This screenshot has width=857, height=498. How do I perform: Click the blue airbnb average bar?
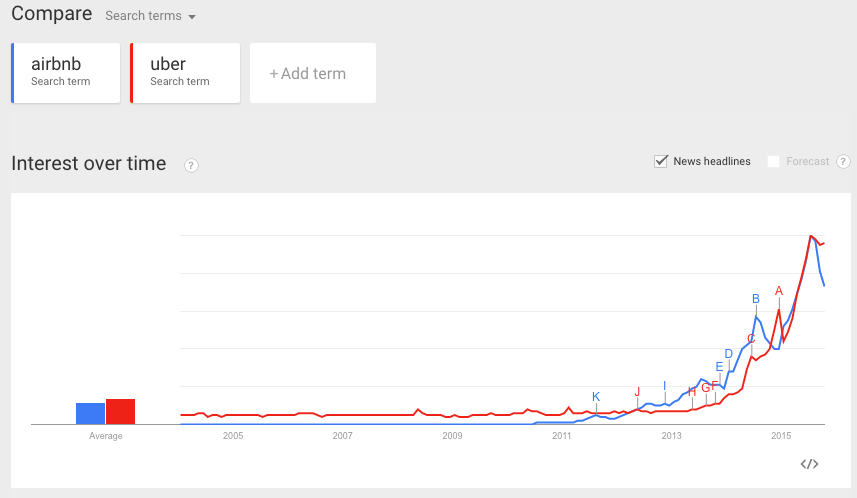point(90,413)
